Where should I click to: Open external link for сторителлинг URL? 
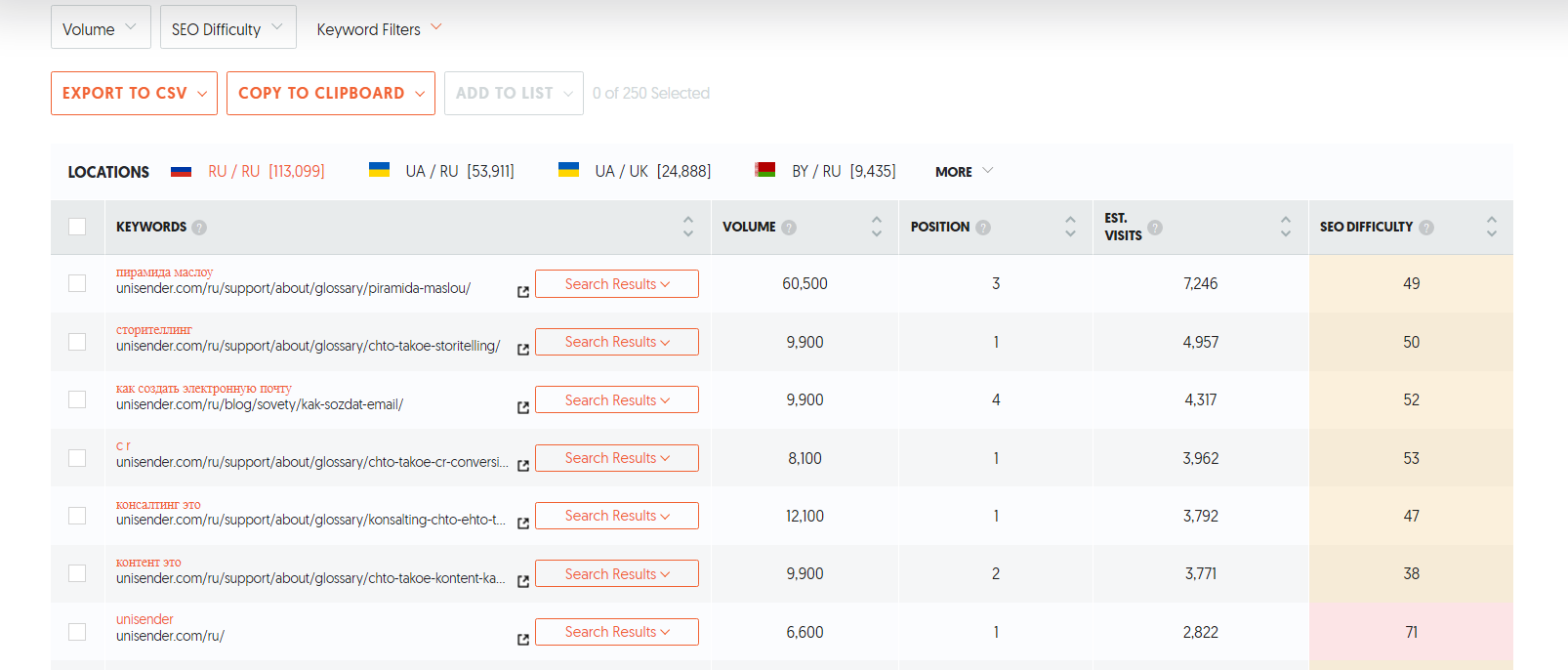point(523,349)
